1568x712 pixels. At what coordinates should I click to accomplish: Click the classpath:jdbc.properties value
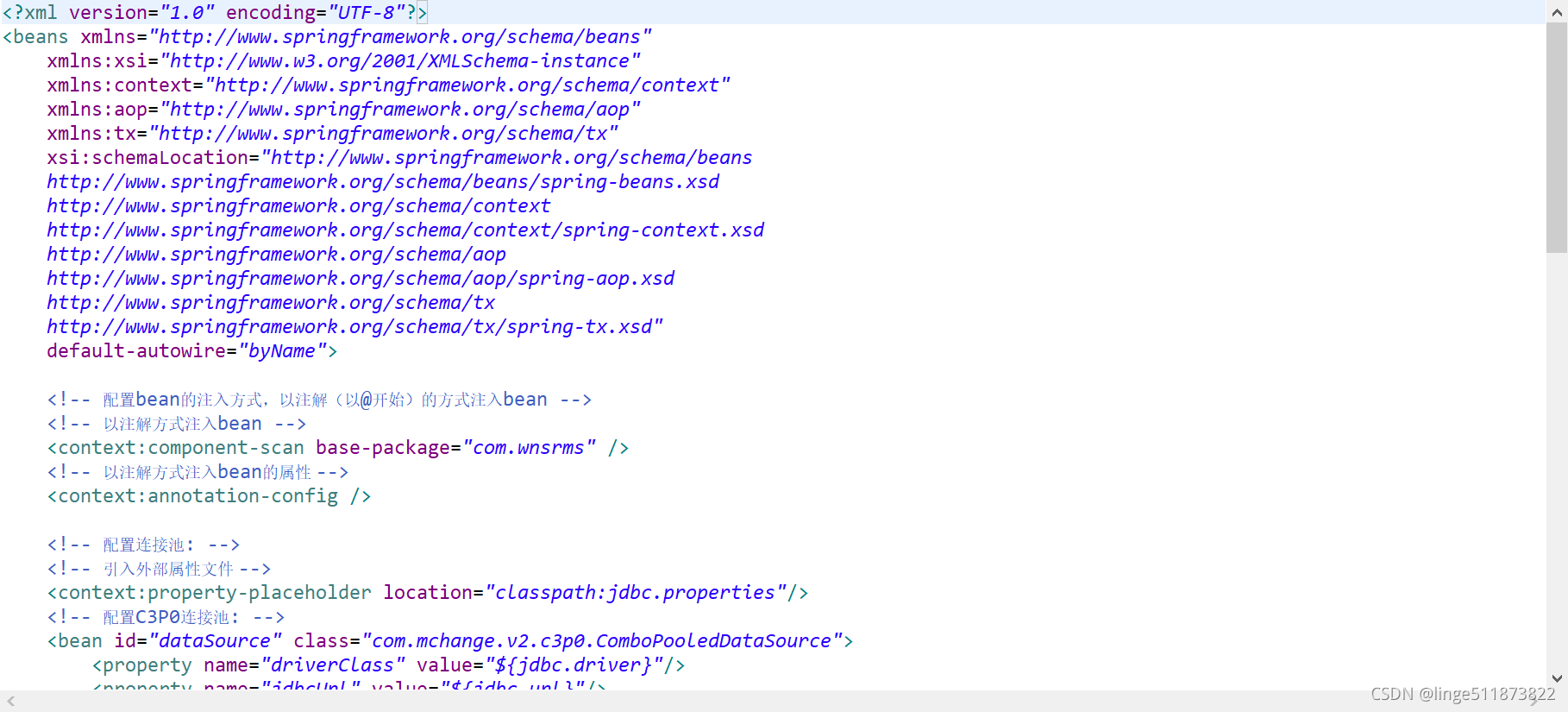point(636,593)
